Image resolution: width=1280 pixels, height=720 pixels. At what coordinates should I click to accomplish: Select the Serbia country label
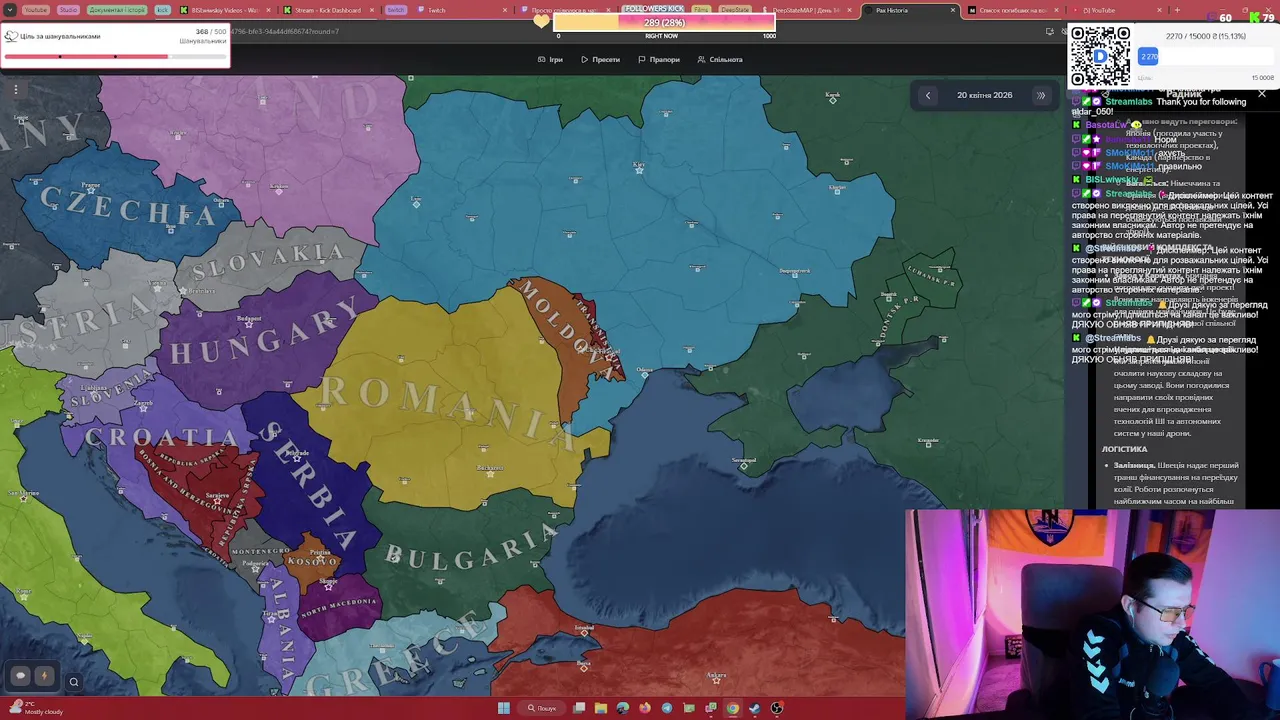coord(310,485)
